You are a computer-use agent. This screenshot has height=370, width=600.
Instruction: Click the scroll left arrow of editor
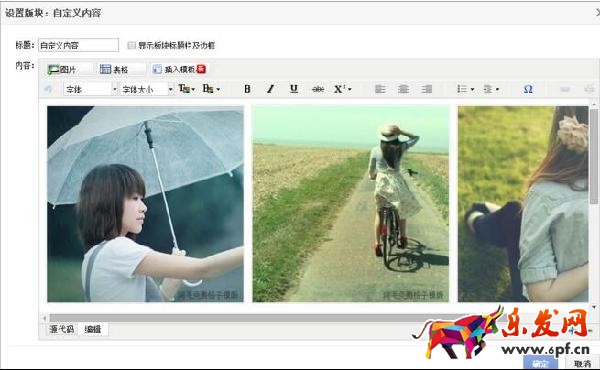45,318
